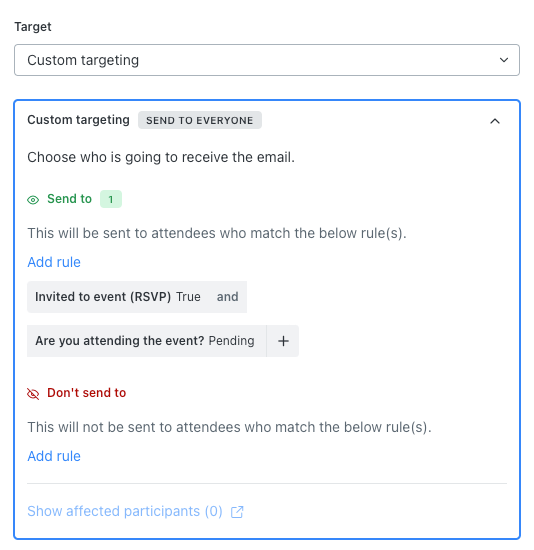Click the SEND TO EVERYONE badge
Screen dimensions: 534x550
click(200, 120)
